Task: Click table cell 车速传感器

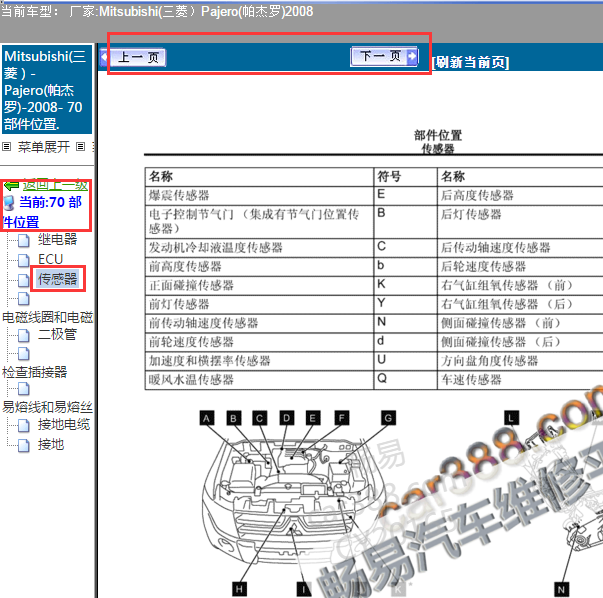Action: point(520,380)
